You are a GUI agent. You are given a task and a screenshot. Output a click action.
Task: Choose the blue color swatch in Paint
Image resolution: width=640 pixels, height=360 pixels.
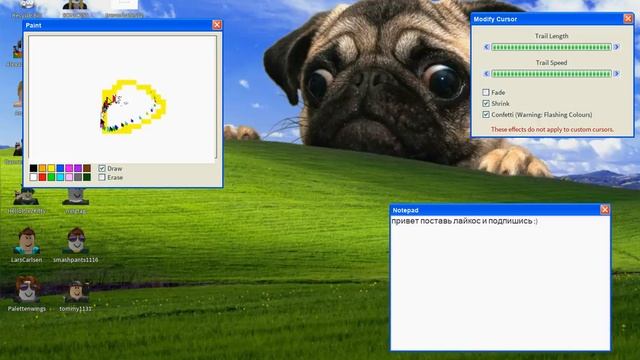60,168
